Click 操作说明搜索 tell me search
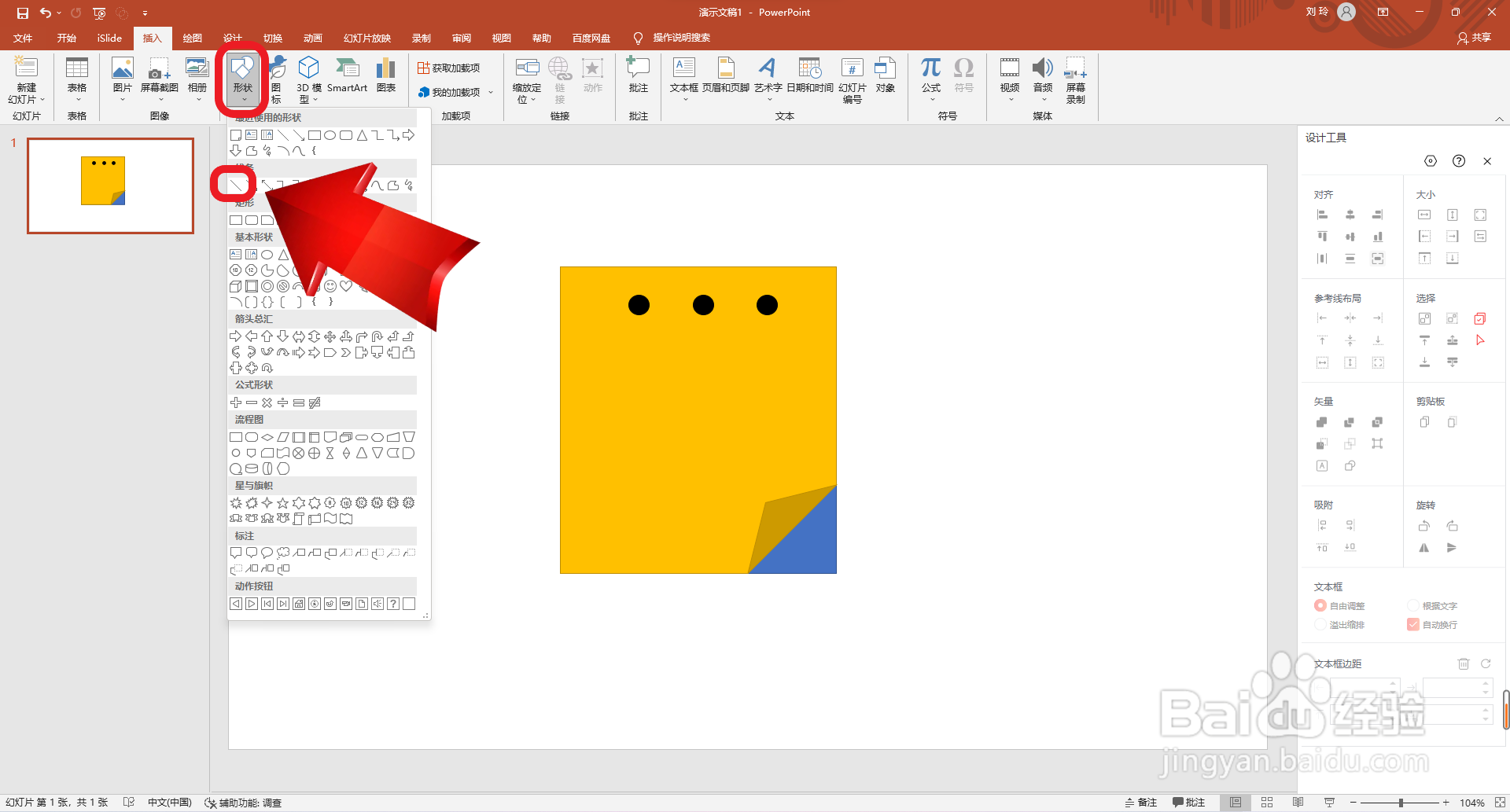 click(x=681, y=38)
